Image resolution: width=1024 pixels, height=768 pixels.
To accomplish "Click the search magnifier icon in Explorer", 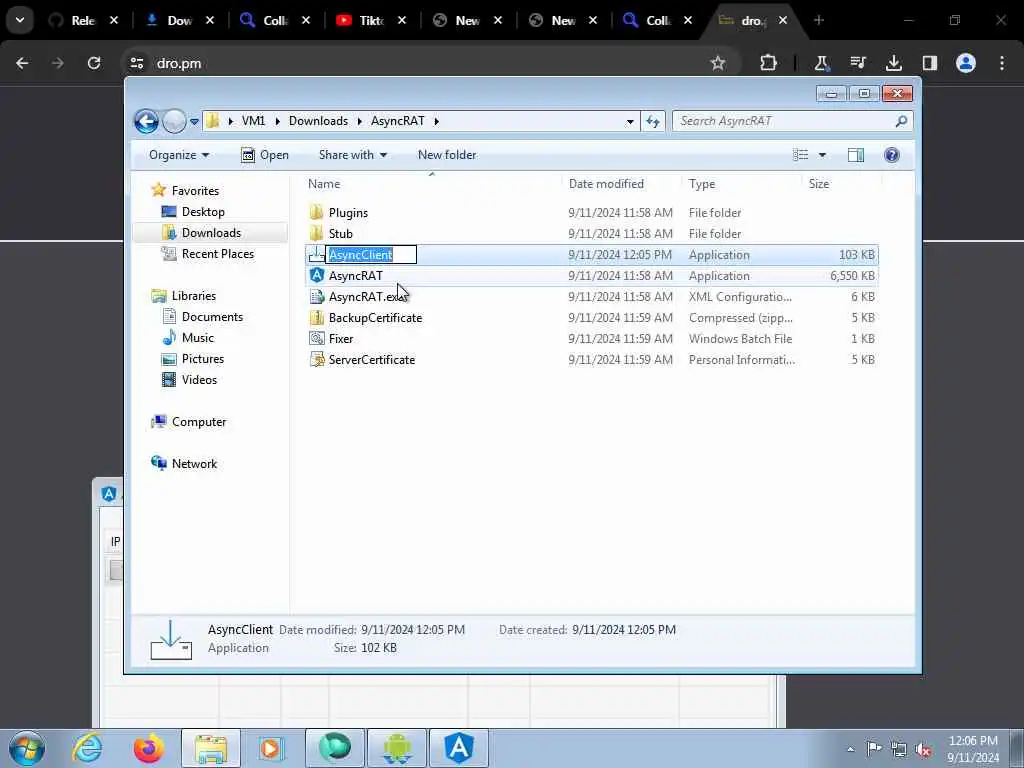I will (x=902, y=121).
